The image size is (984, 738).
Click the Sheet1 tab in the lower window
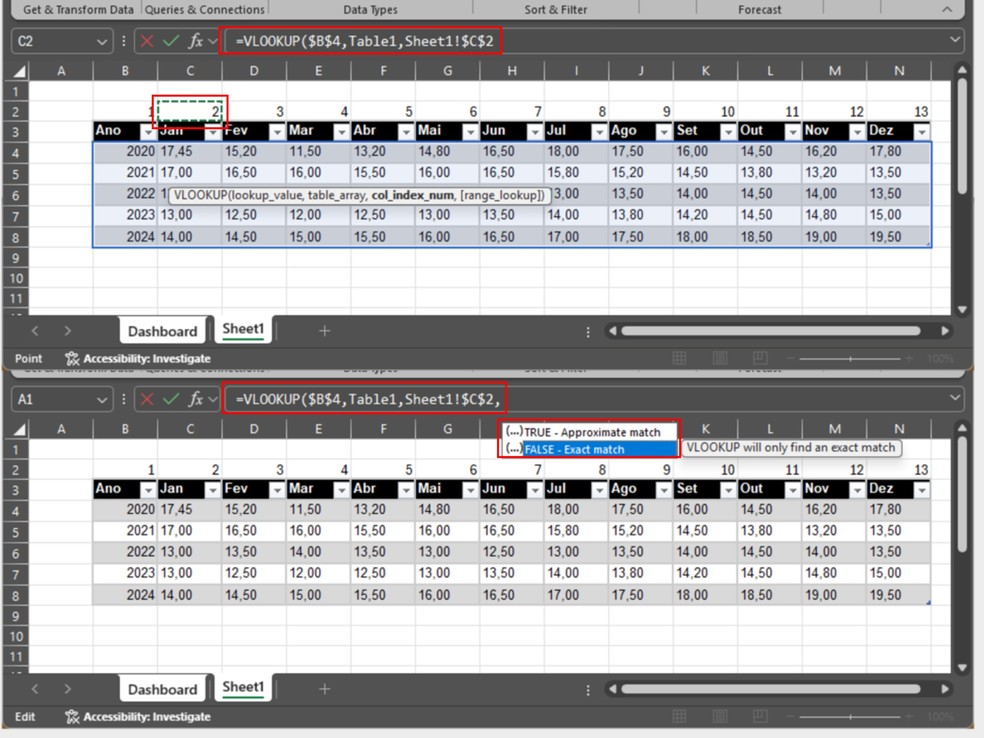(x=243, y=687)
